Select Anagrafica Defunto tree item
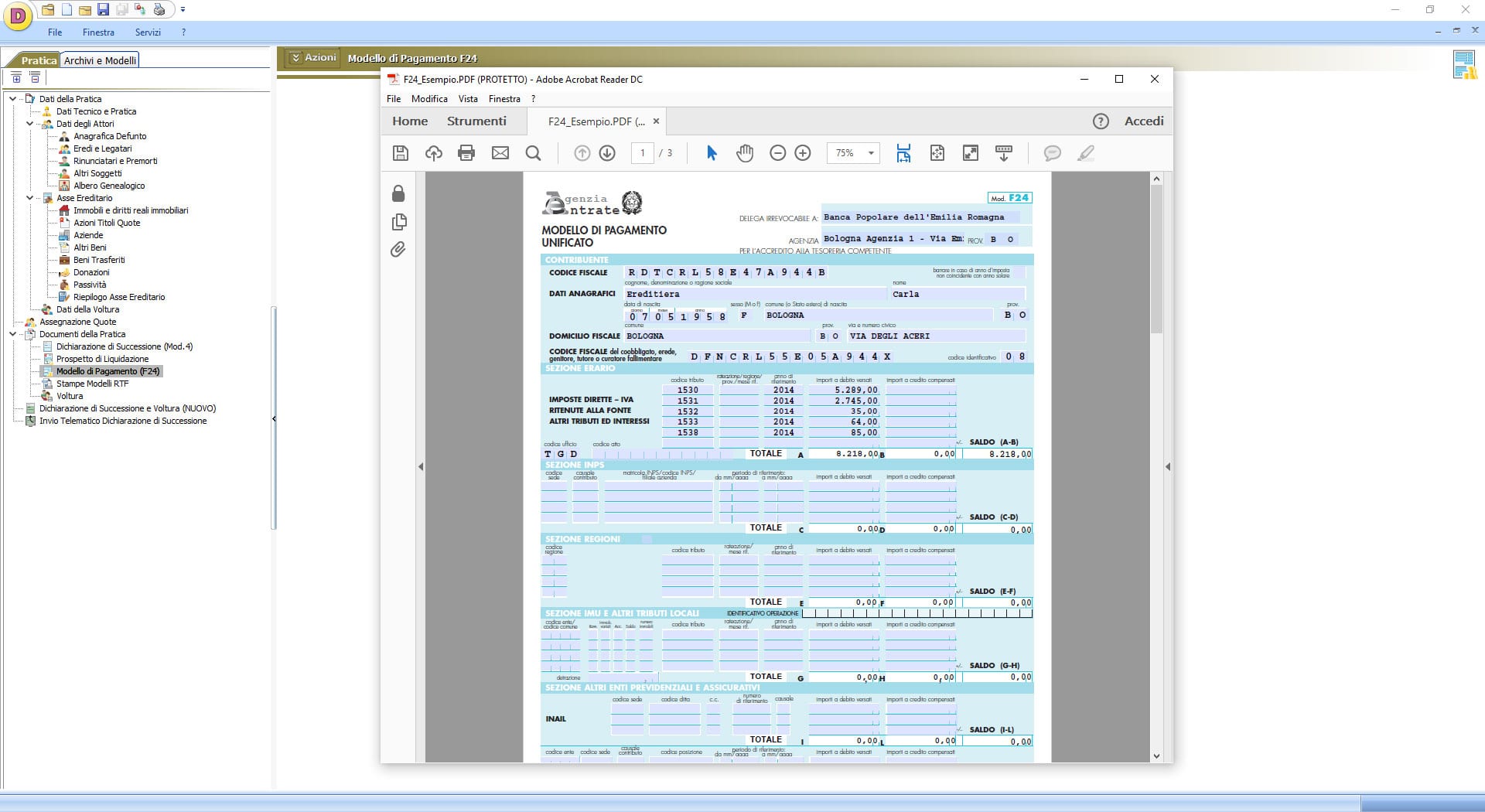The height and width of the screenshot is (812, 1485). click(x=110, y=136)
